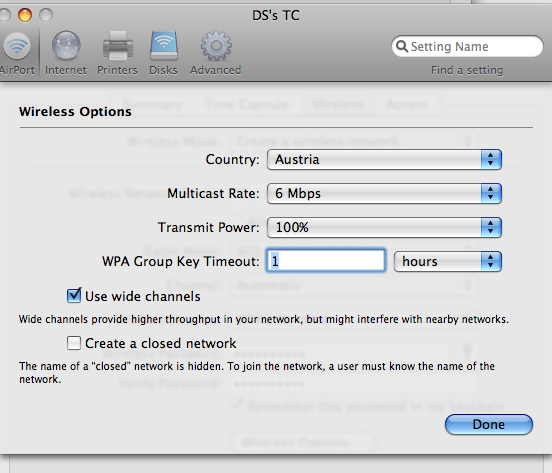Open the Advanced gear icon
Screen dimensions: 552x473
point(216,46)
